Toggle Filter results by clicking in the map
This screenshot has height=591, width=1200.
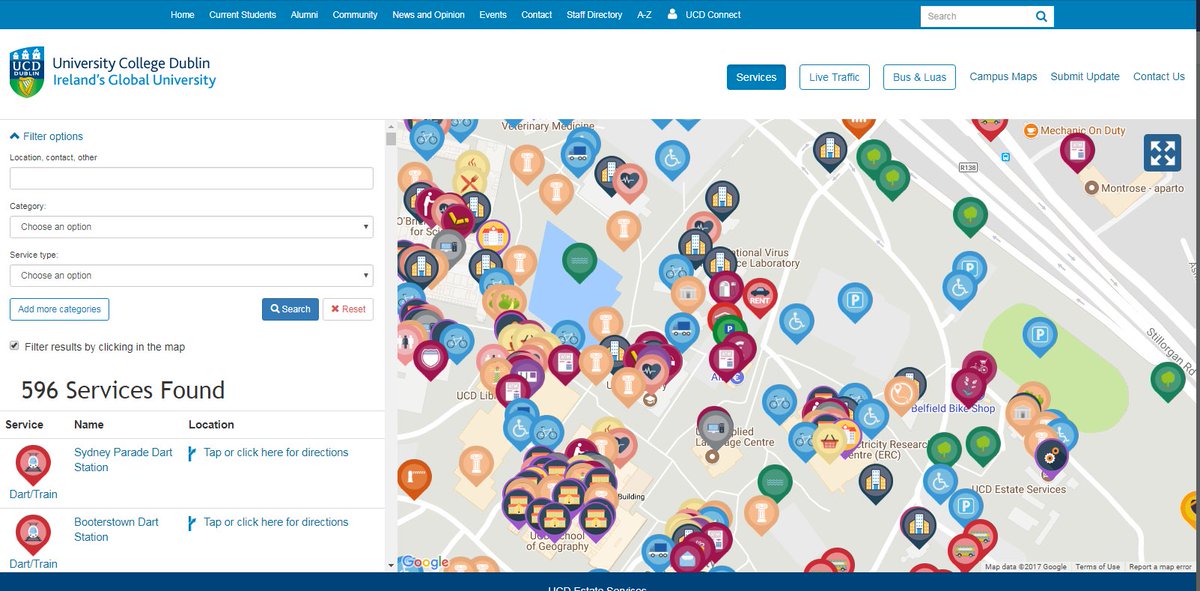(14, 346)
